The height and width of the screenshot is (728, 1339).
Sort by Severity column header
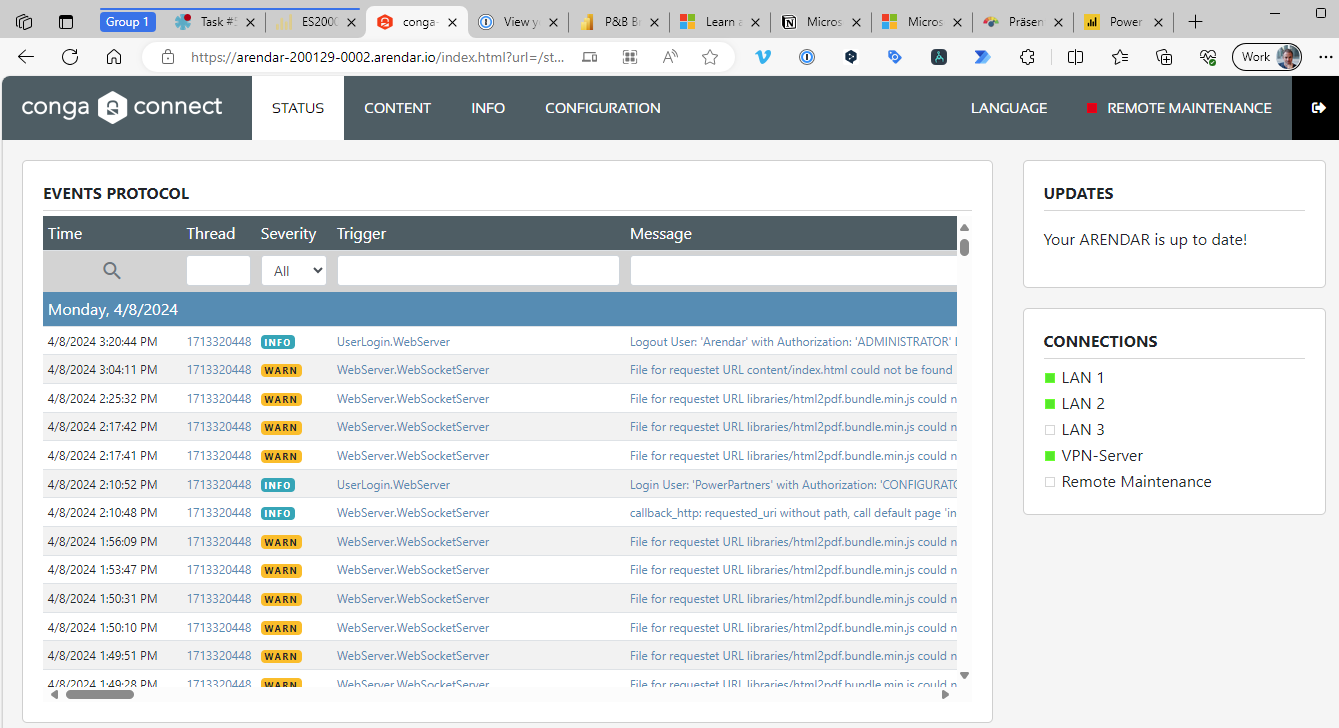pyautogui.click(x=288, y=233)
